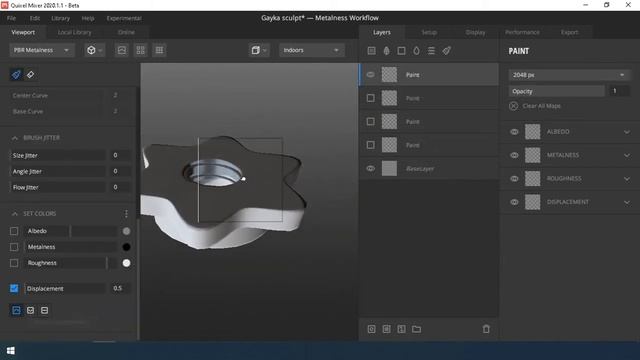Select the second displacement brush mode icon

[31, 310]
